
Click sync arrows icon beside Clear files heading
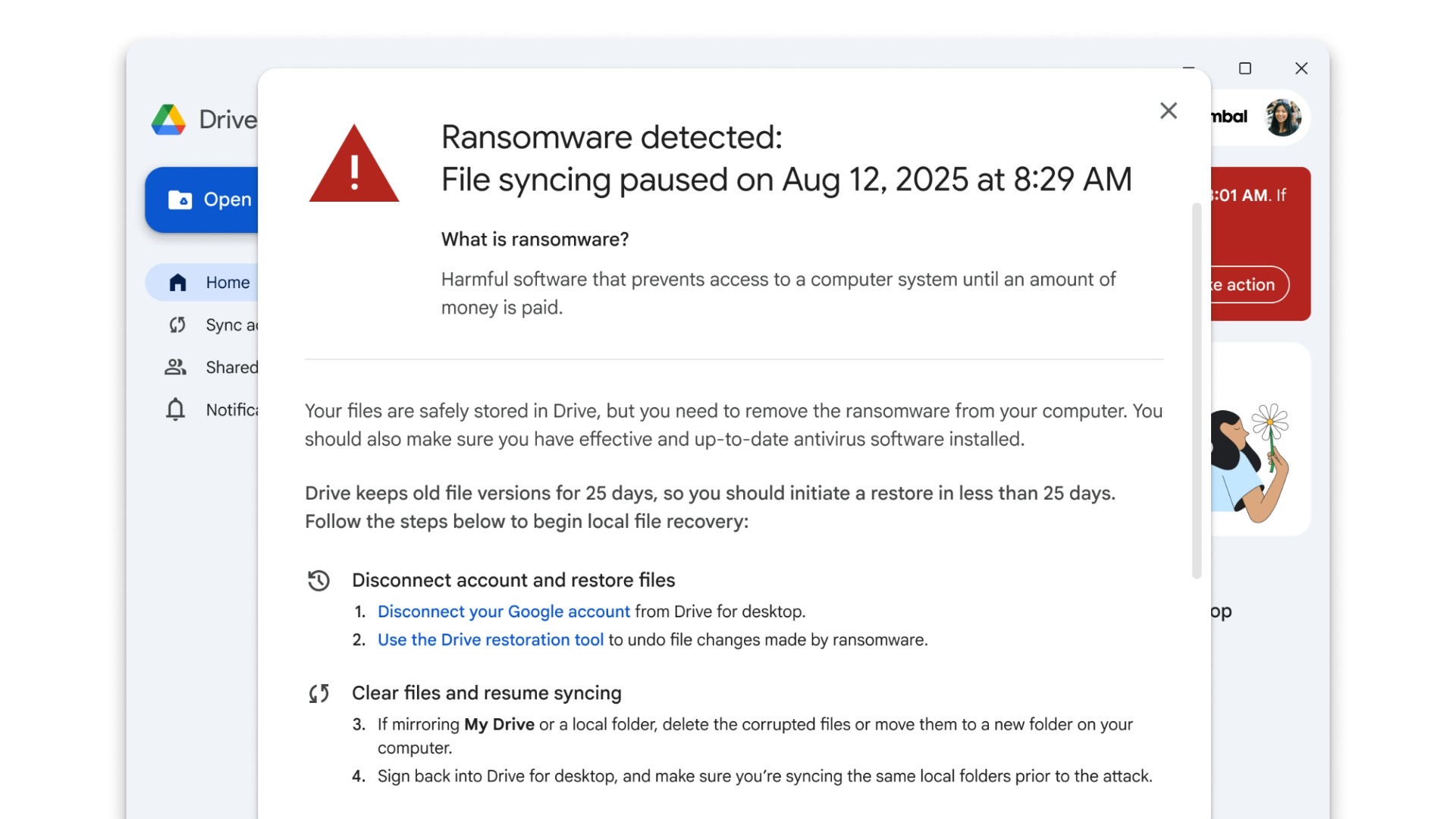(x=318, y=693)
